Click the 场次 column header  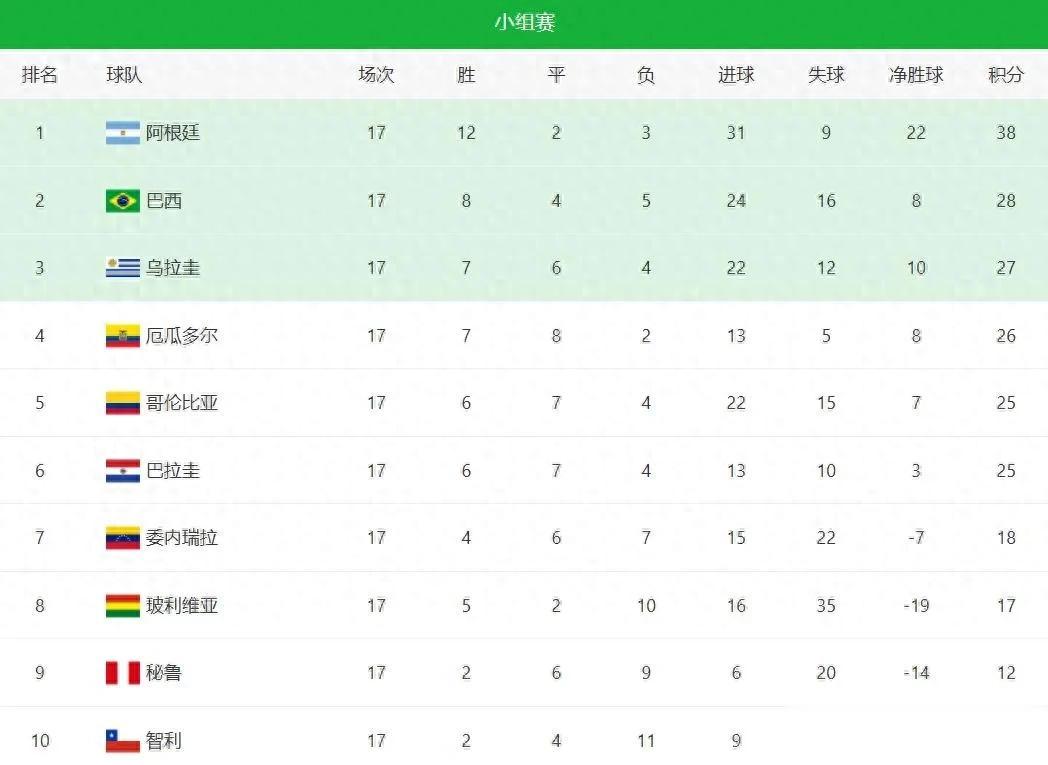tap(376, 75)
